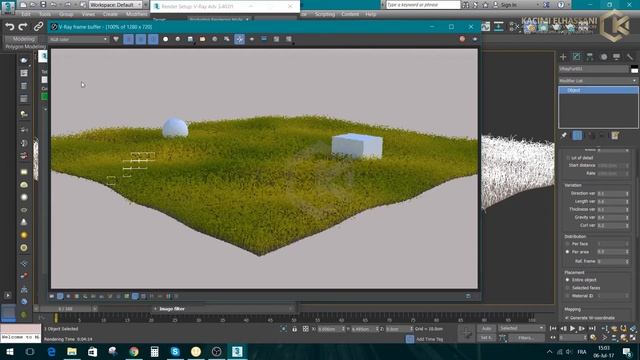Toggle the green channel button in V-Ray frame buffer
The width and height of the screenshot is (640, 360).
[x=140, y=39]
